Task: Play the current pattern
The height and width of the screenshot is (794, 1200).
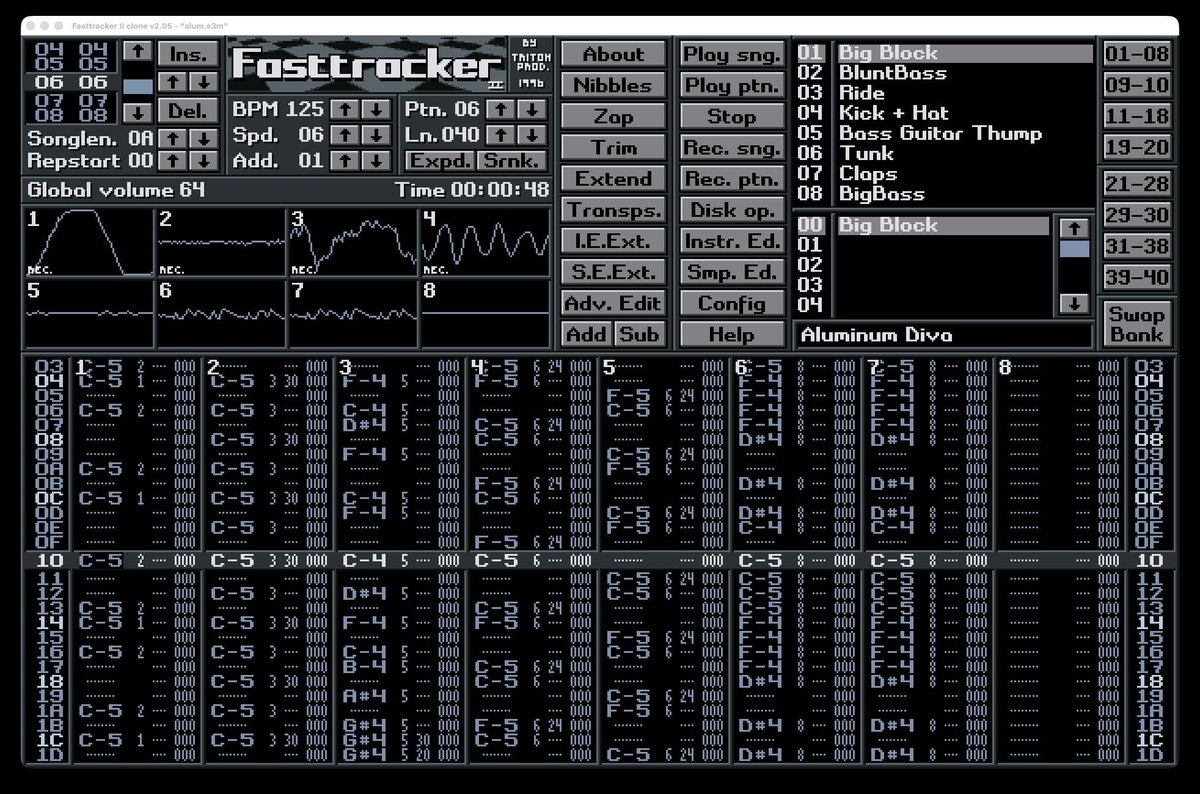Action: [731, 85]
